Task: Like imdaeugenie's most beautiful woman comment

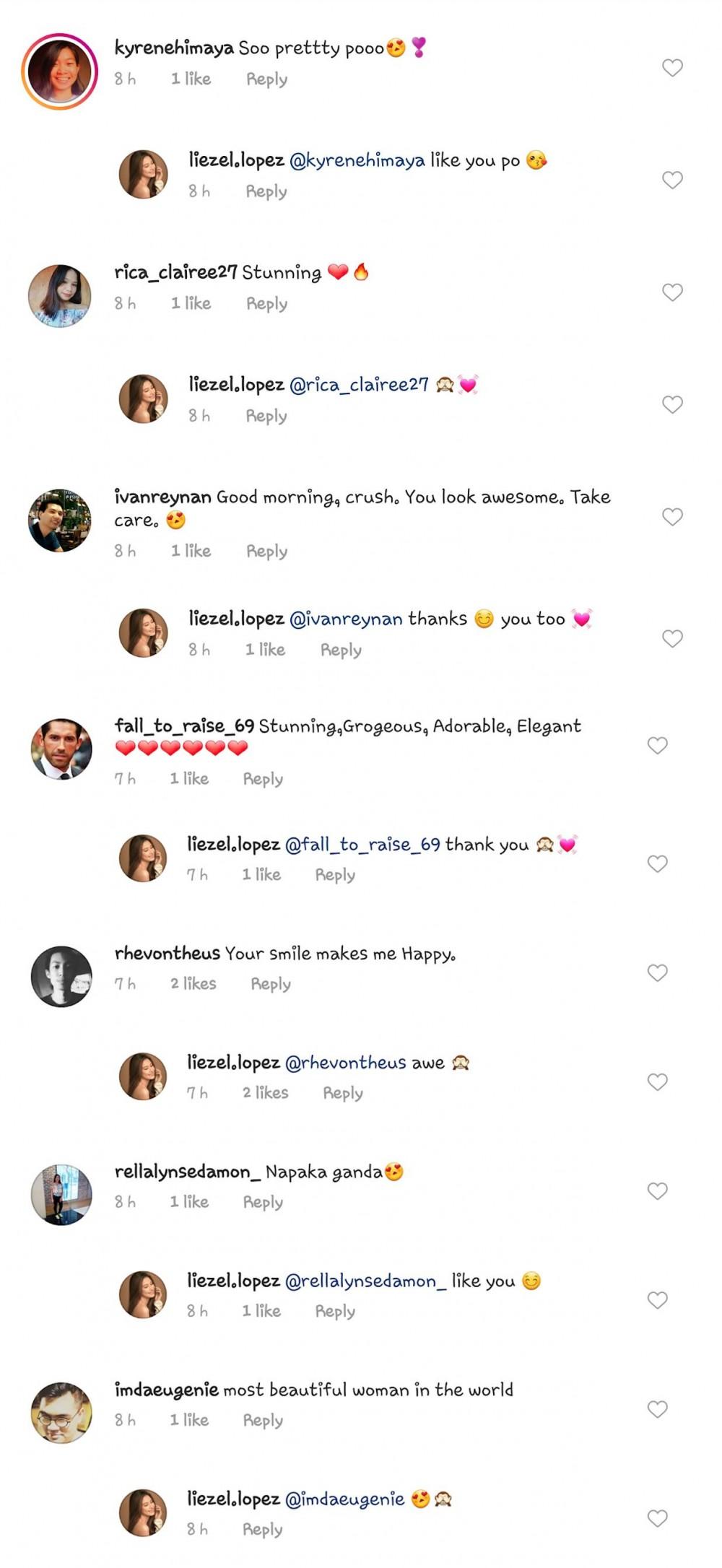Action: tap(657, 1409)
